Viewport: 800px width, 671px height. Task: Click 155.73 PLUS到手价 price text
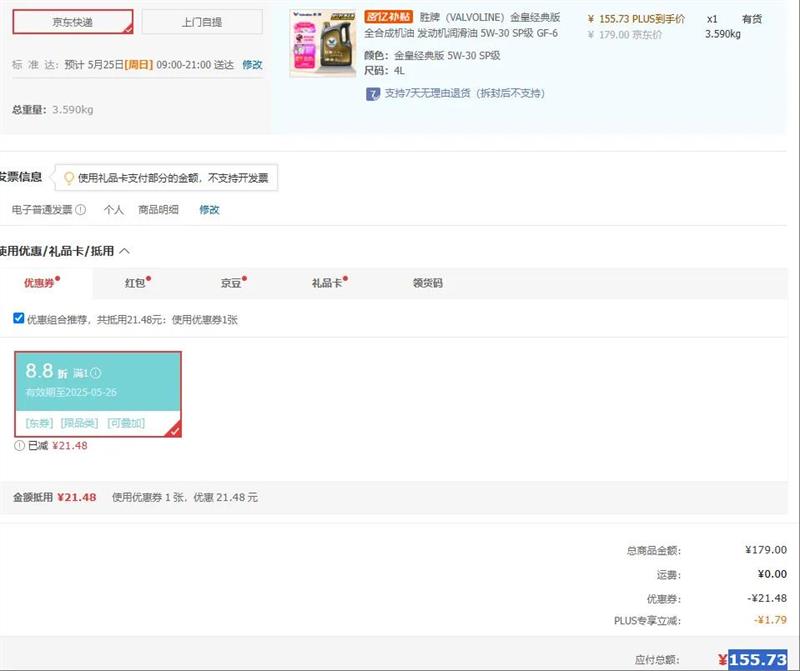[636, 19]
